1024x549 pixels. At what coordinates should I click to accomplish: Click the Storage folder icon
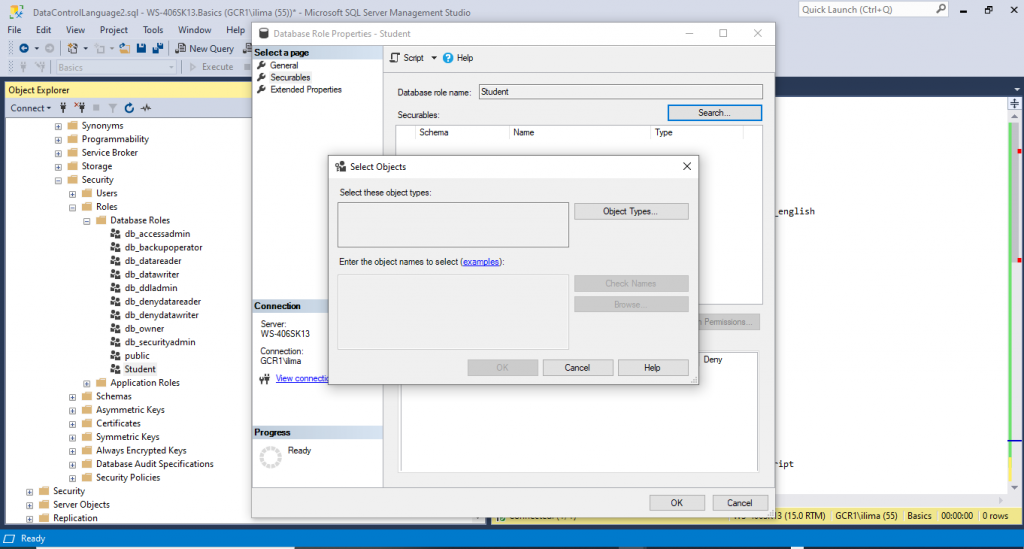(72, 166)
